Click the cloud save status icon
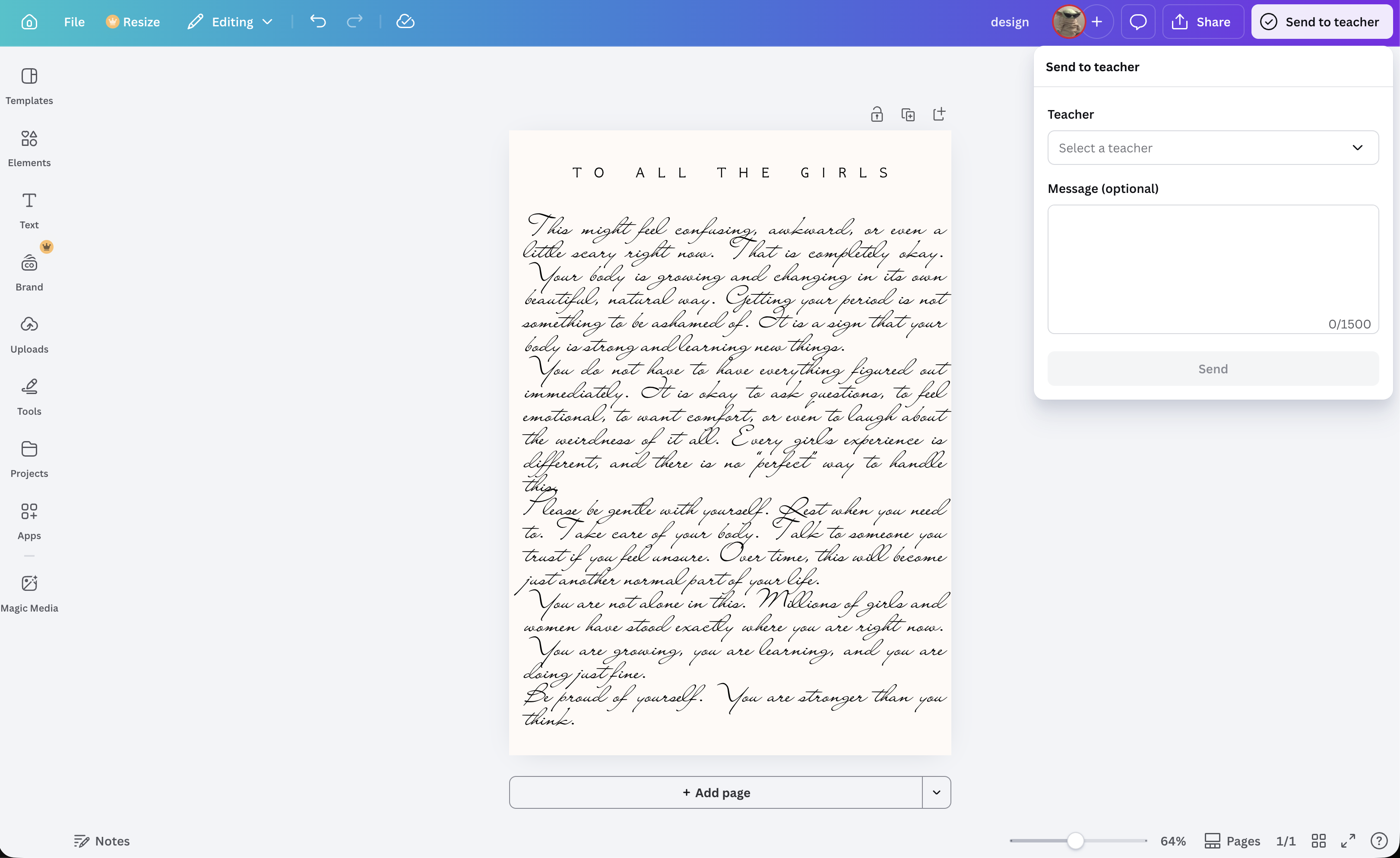The width and height of the screenshot is (1400, 858). [405, 22]
